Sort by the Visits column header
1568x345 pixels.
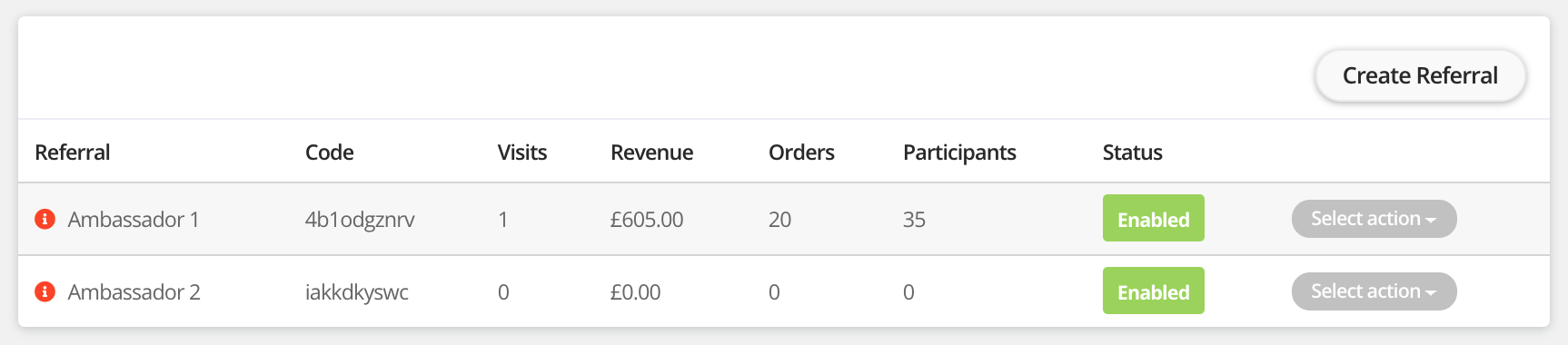[522, 153]
